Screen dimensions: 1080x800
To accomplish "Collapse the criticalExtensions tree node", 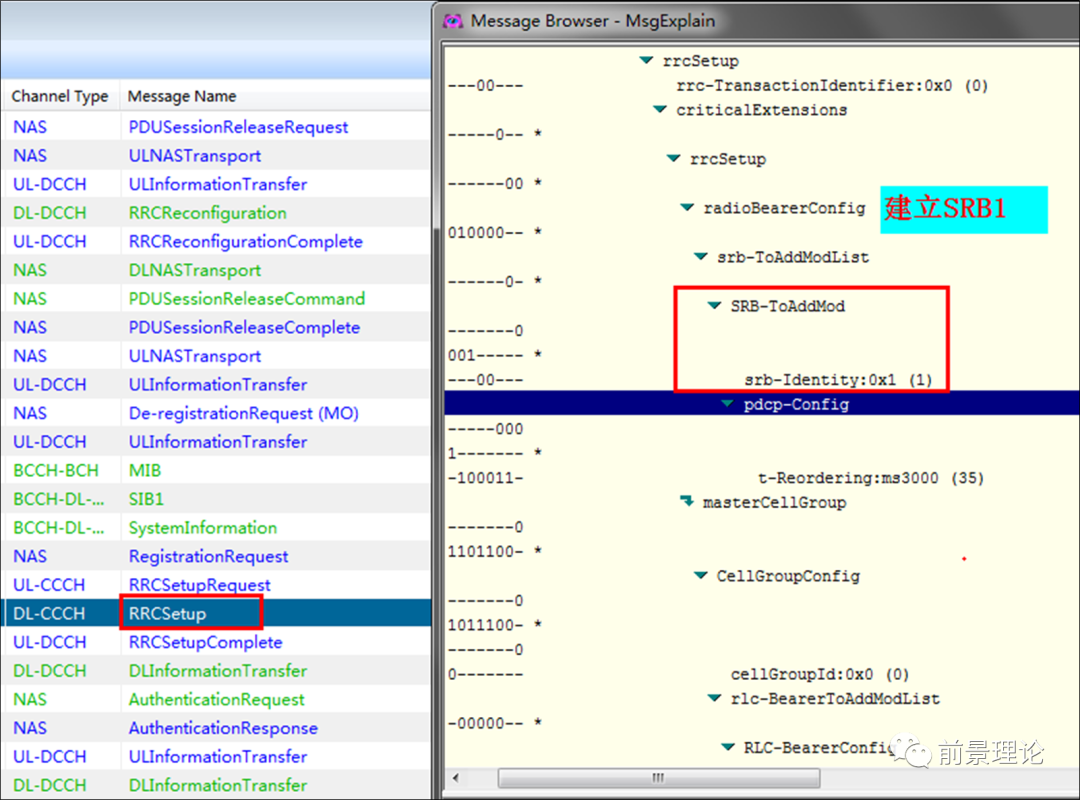I will coord(660,110).
